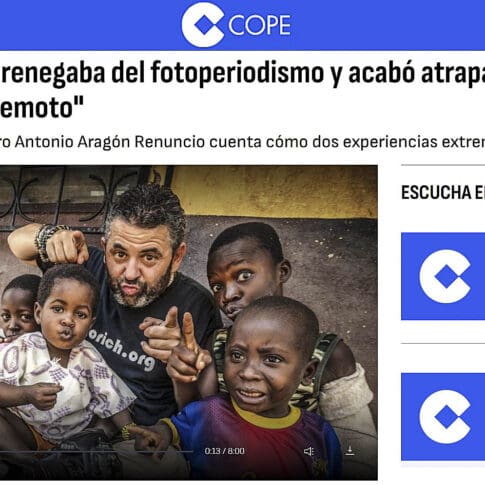Viewport: 485px width, 485px height.
Task: Download the audio via the download icon
Action: (x=350, y=451)
